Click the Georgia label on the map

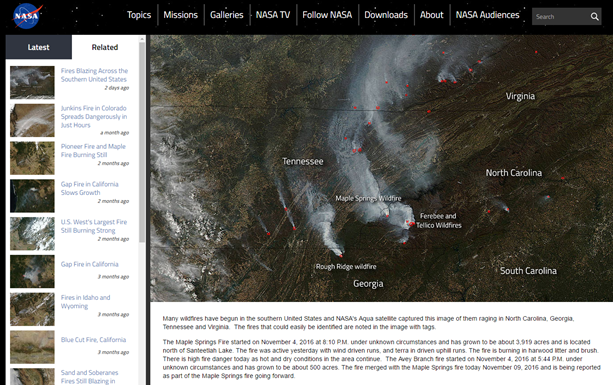(x=368, y=284)
